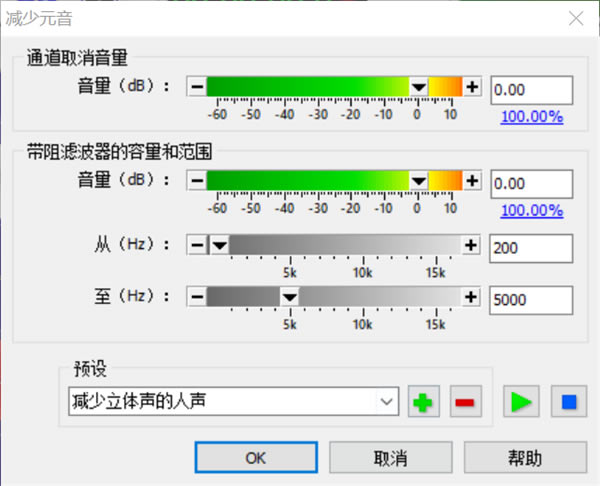
Task: Click OK to confirm settings
Action: (x=255, y=458)
